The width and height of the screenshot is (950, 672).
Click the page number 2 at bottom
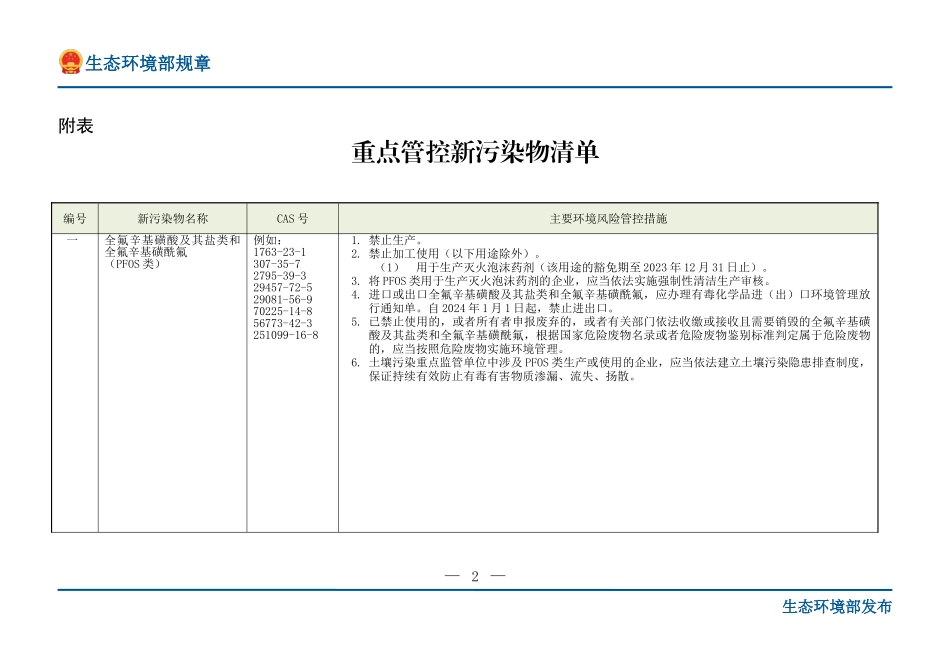(475, 574)
